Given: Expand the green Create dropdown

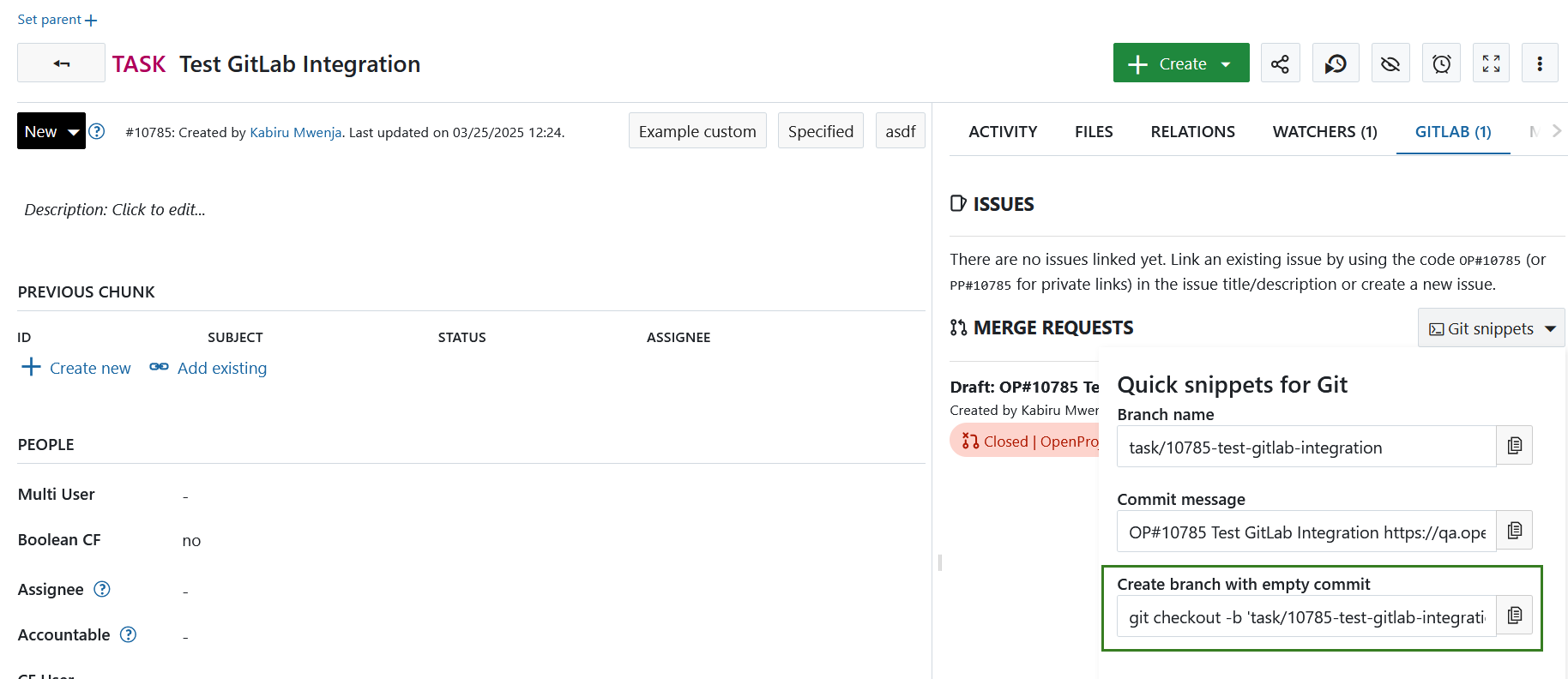Looking at the screenshot, I should pyautogui.click(x=1181, y=63).
